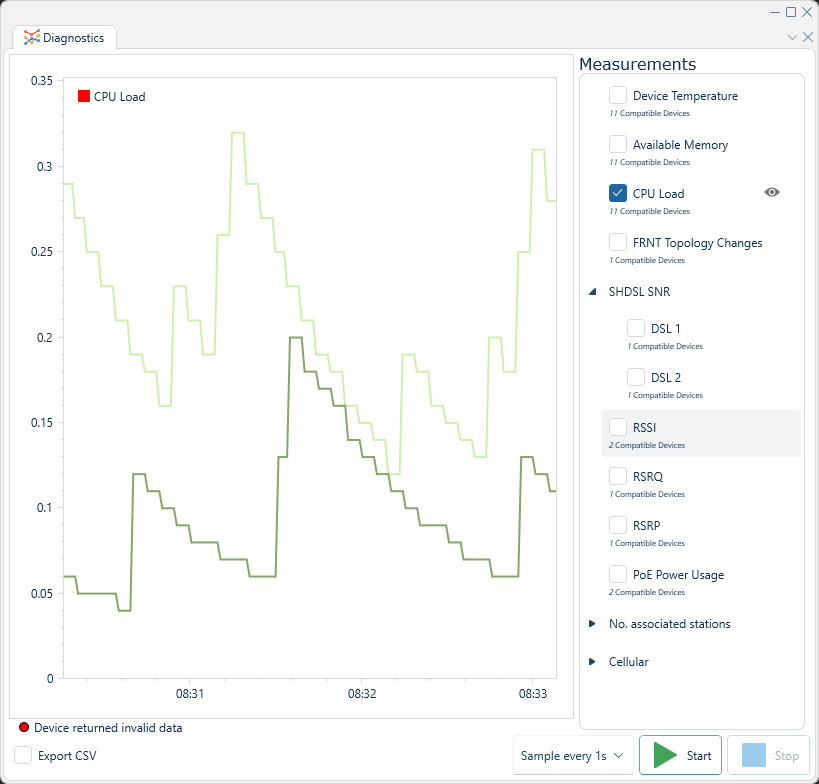Viewport: 819px width, 784px height.
Task: Open the Sample every 1s dropdown
Action: pyautogui.click(x=573, y=755)
